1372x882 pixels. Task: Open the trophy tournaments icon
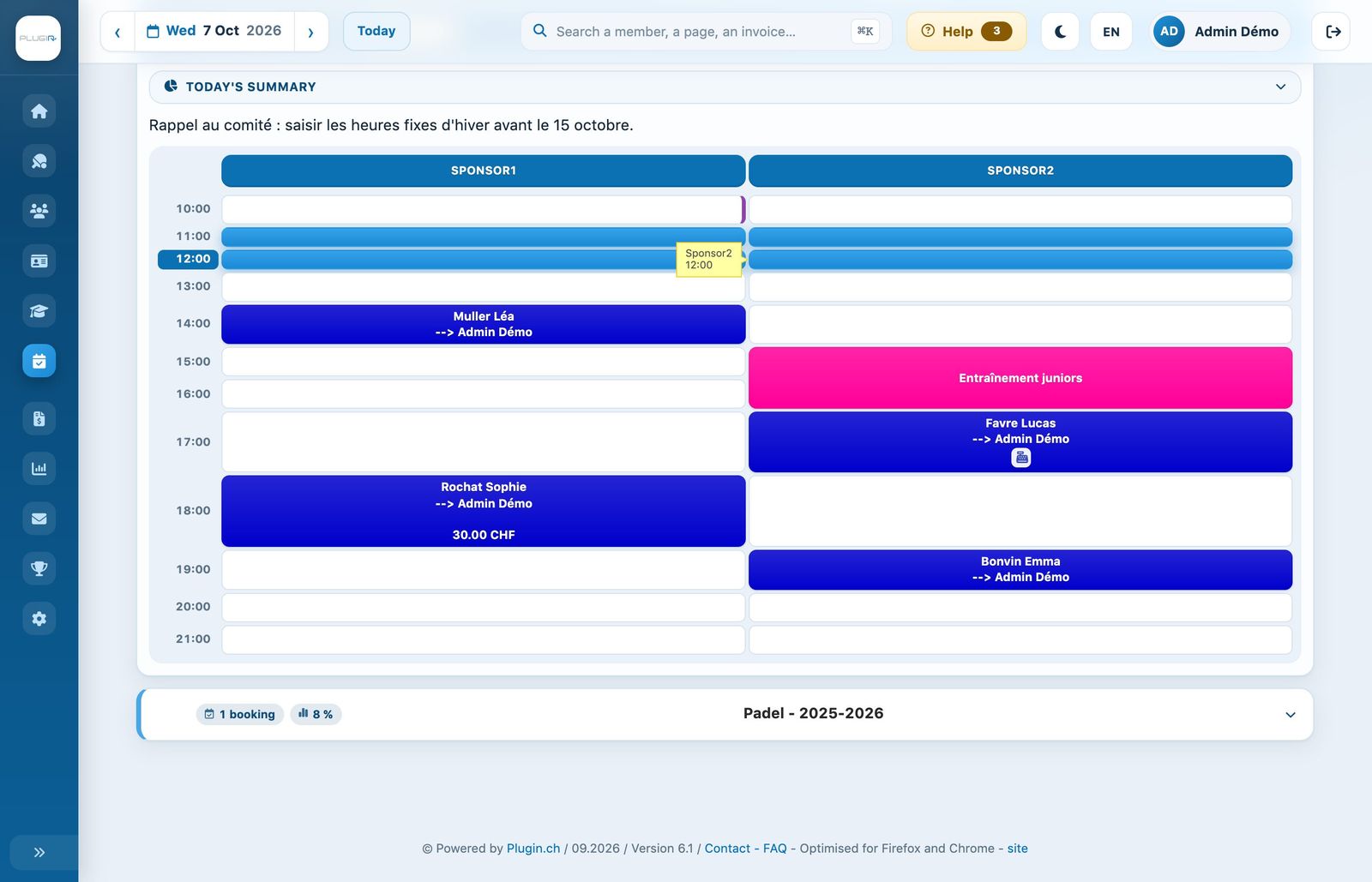pos(39,568)
